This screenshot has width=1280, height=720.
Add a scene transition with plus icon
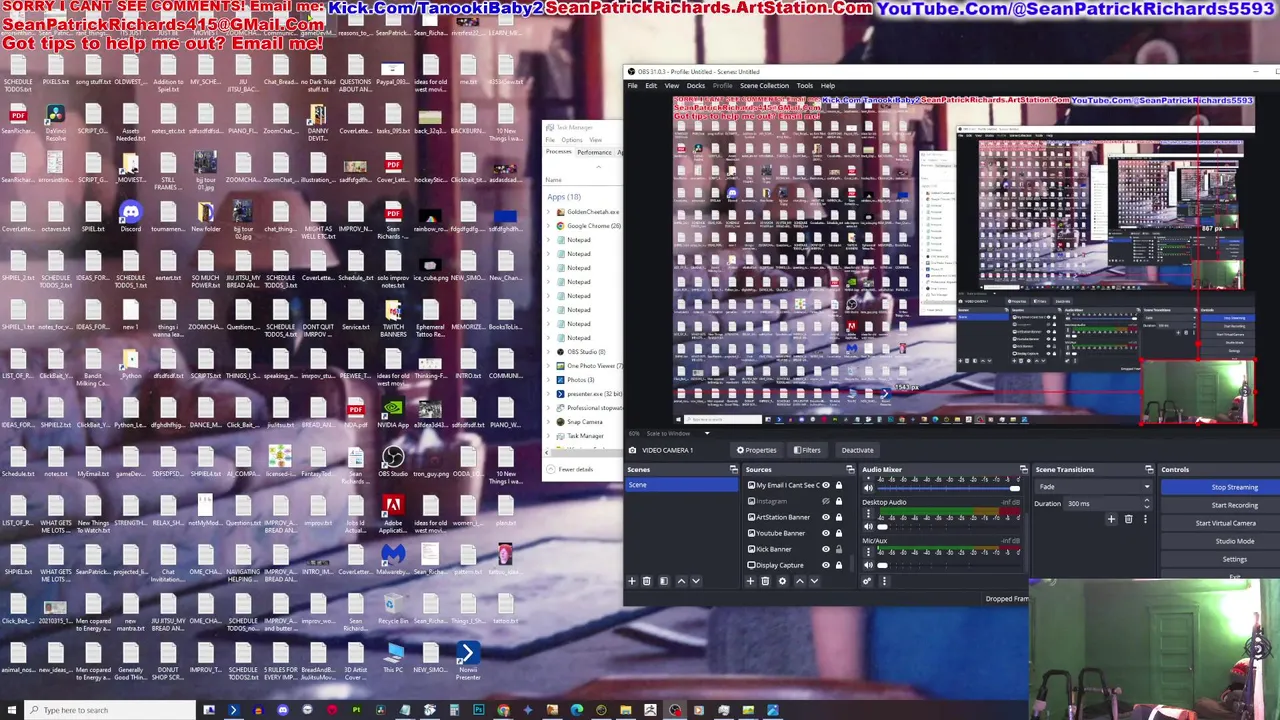click(1111, 519)
